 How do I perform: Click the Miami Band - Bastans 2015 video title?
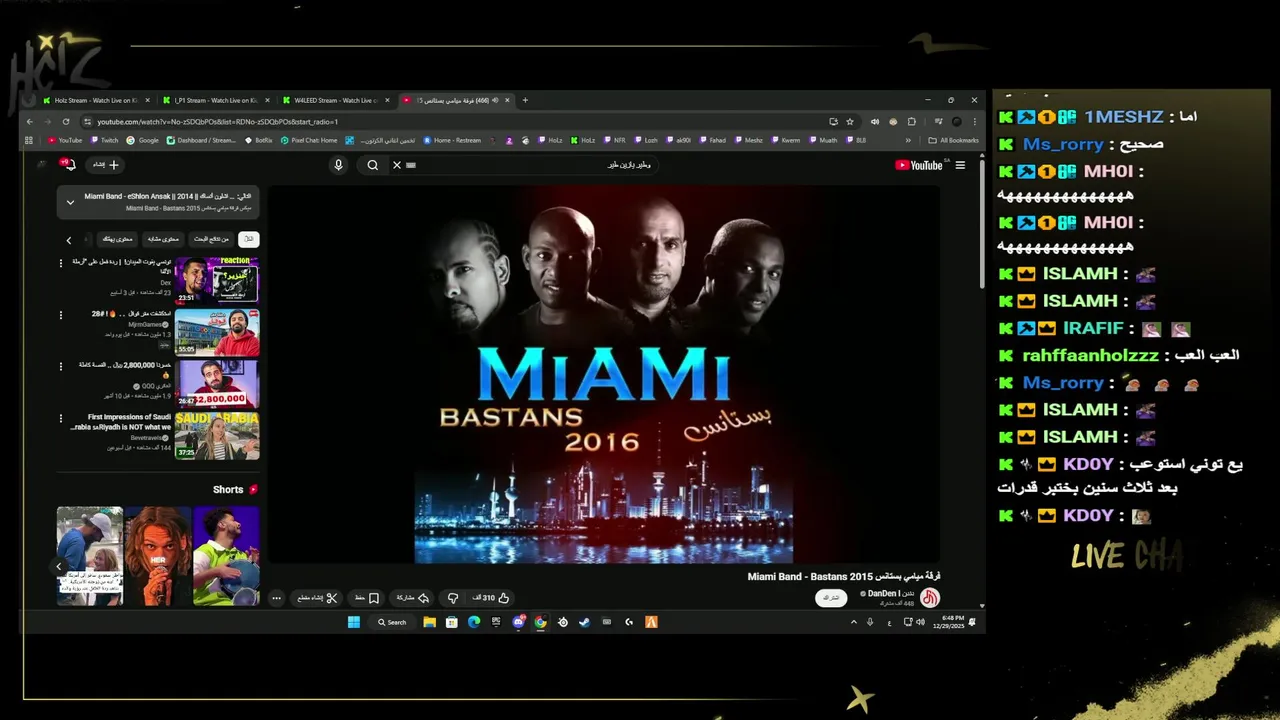[844, 577]
